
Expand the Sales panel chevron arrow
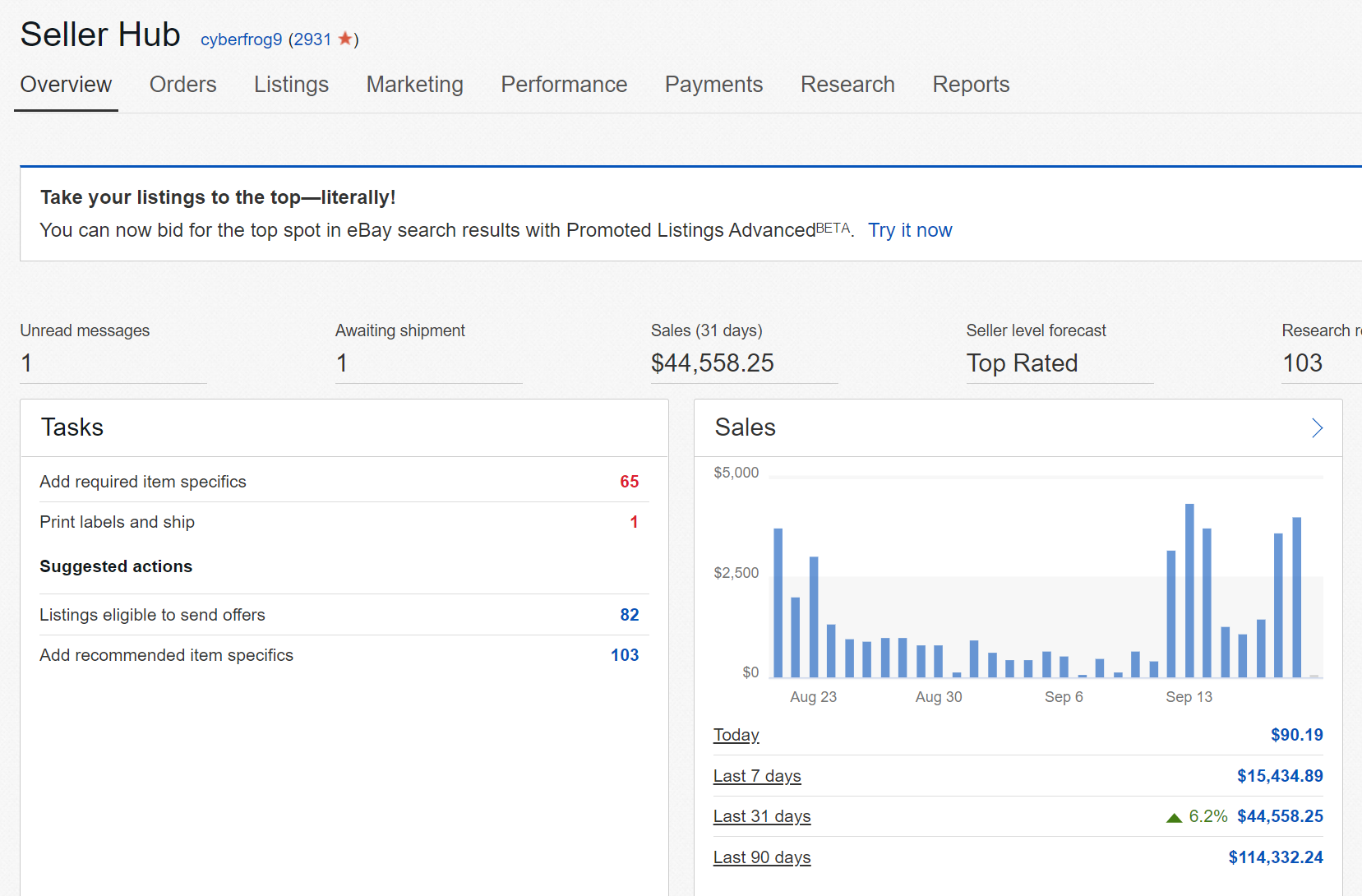tap(1317, 427)
